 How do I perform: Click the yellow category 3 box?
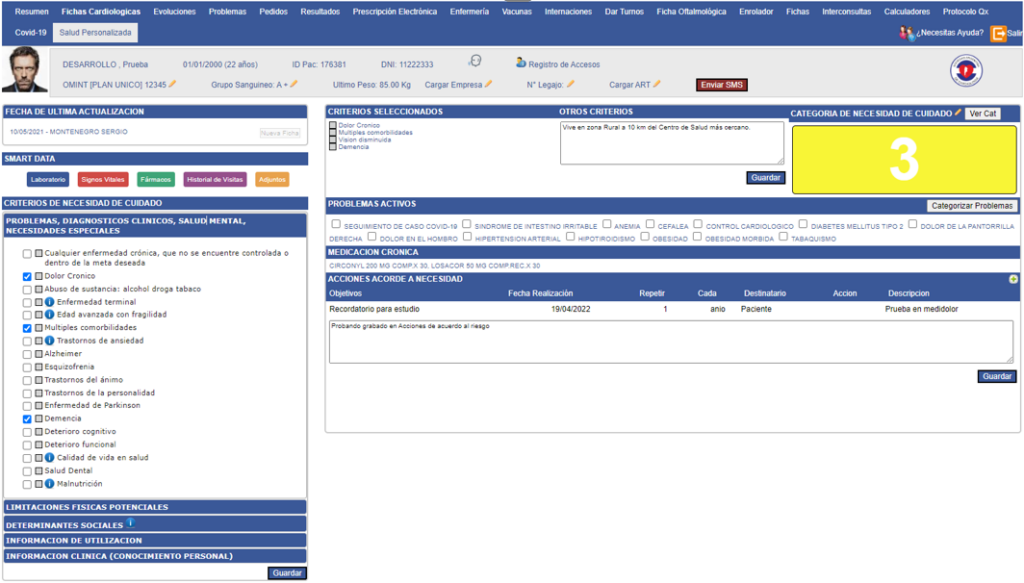[x=904, y=160]
